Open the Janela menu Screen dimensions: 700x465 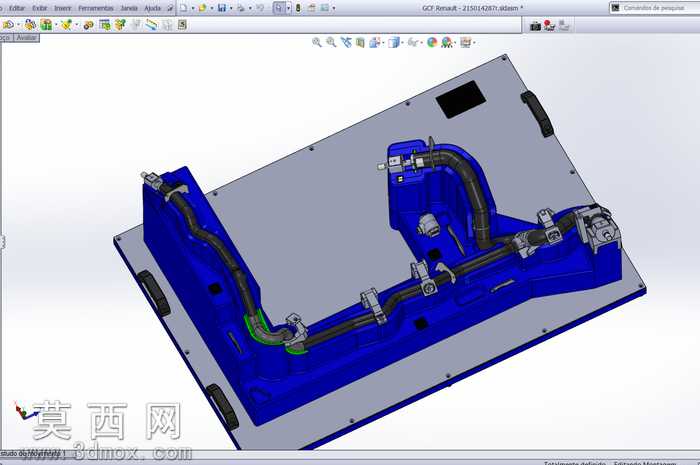(x=129, y=8)
